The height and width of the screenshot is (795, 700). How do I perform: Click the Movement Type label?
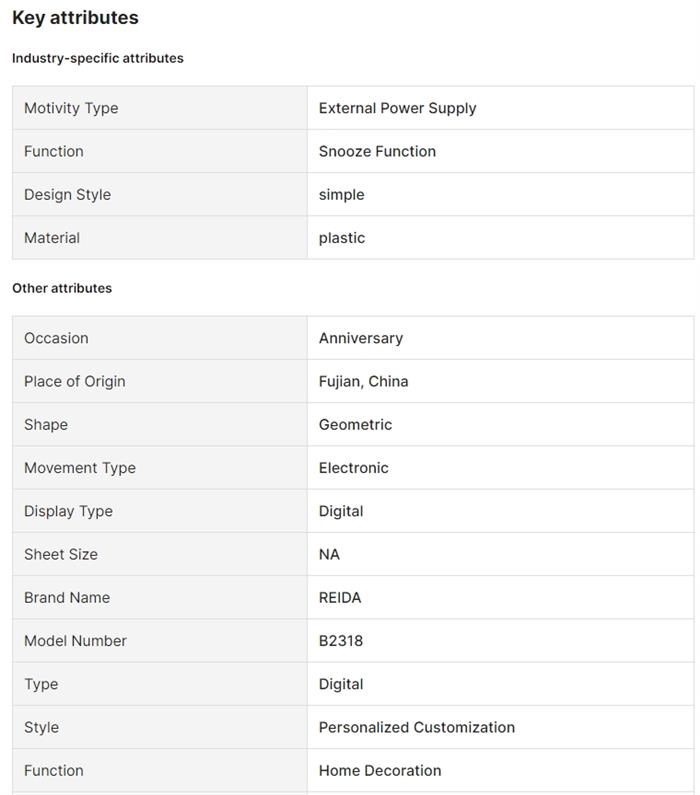point(80,467)
